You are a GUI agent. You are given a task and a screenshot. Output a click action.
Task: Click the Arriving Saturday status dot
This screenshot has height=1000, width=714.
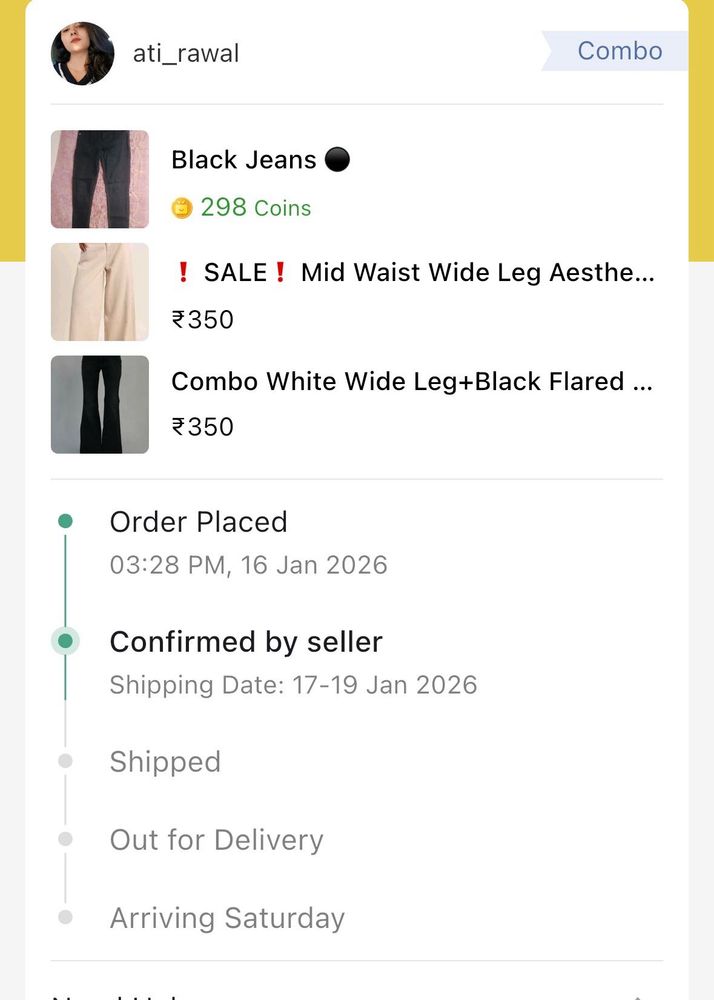[65, 917]
